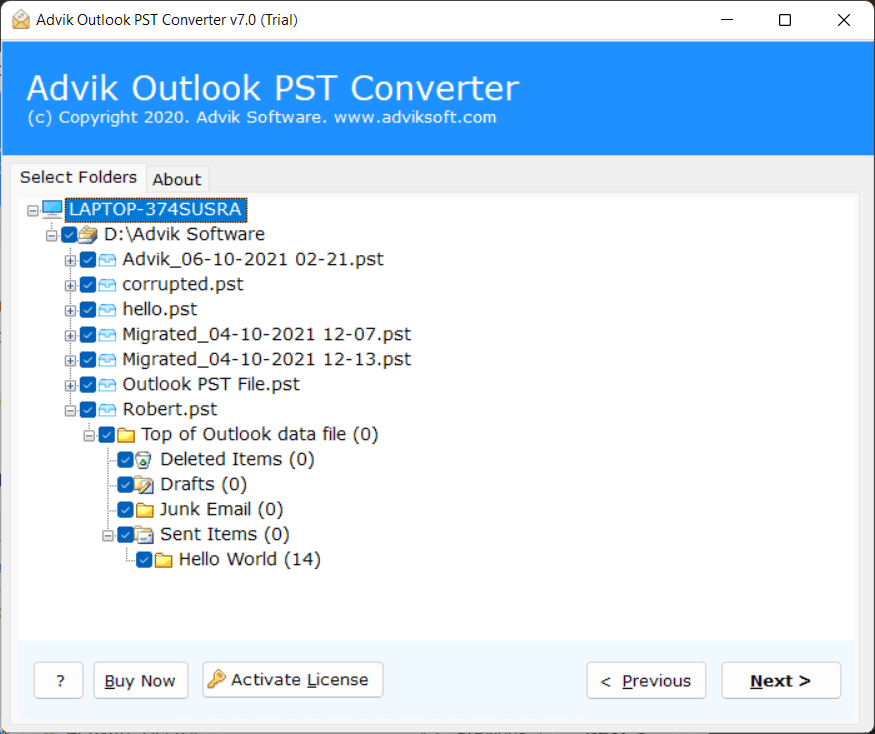Expand the Advik_06-10-2021 02-21.pst node

click(x=70, y=261)
